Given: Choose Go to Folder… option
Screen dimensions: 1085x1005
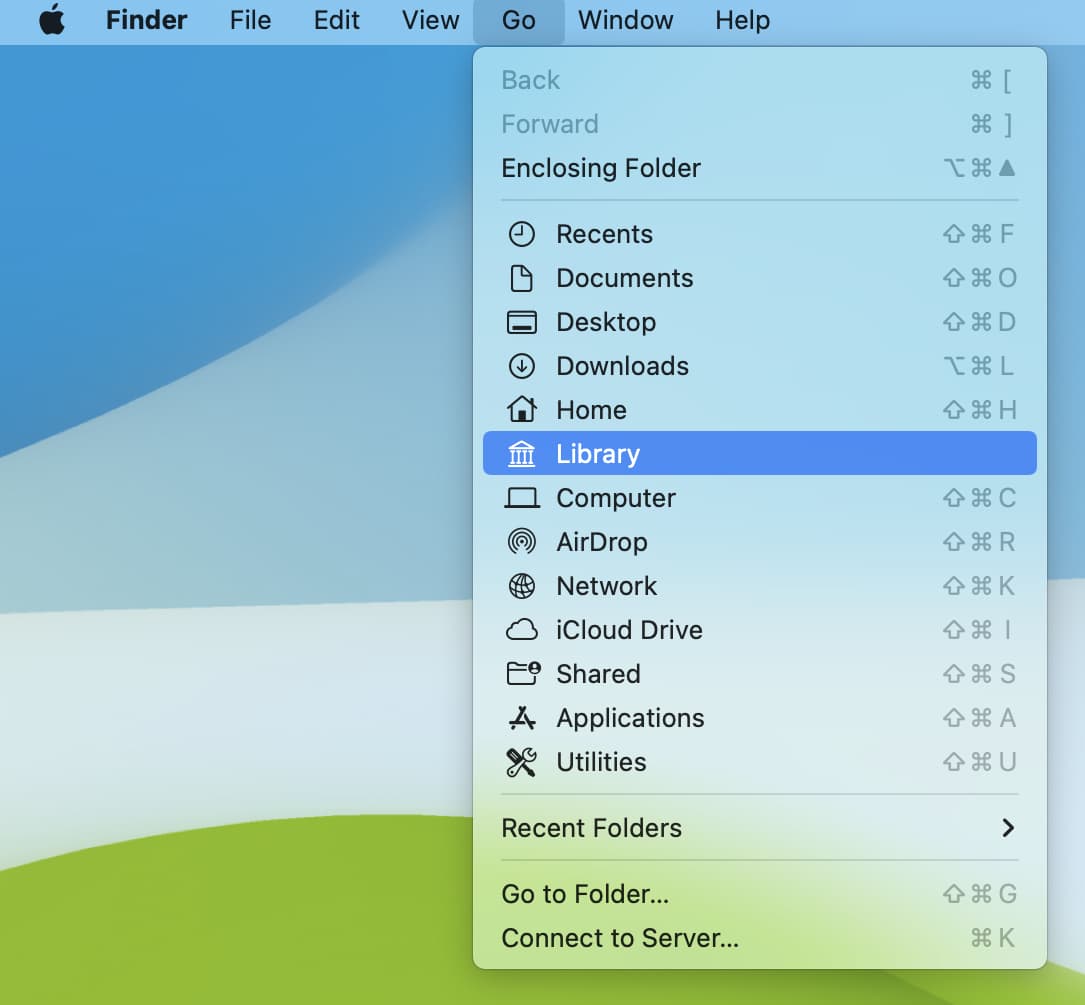Looking at the screenshot, I should pyautogui.click(x=759, y=894).
